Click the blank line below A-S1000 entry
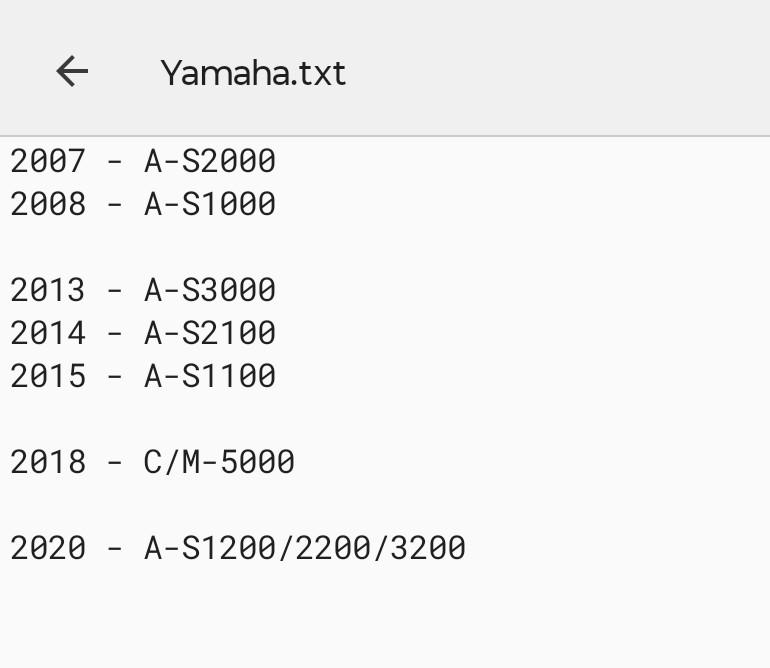The height and width of the screenshot is (668, 770). (x=200, y=247)
